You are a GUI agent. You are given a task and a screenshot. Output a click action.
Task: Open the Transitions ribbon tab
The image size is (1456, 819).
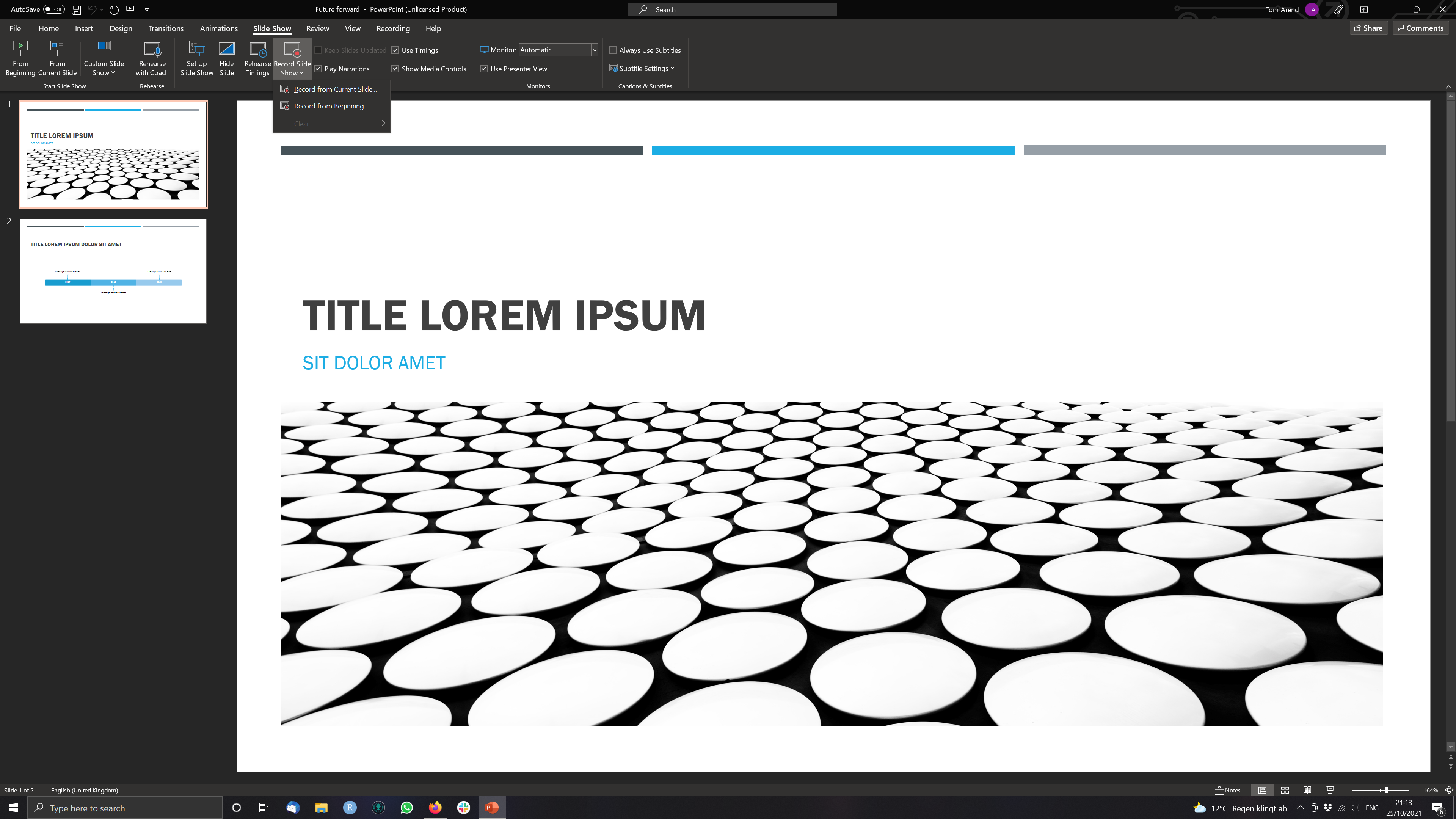(x=166, y=28)
